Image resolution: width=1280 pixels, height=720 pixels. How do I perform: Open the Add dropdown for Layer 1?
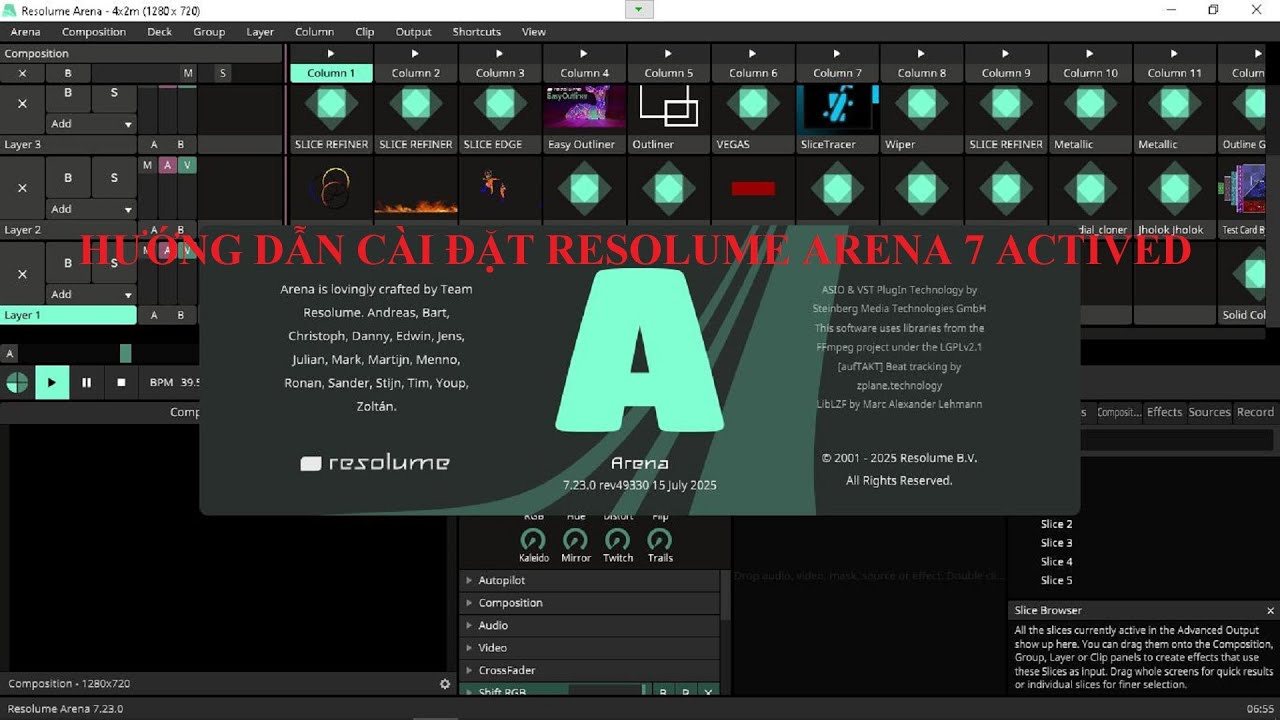91,294
